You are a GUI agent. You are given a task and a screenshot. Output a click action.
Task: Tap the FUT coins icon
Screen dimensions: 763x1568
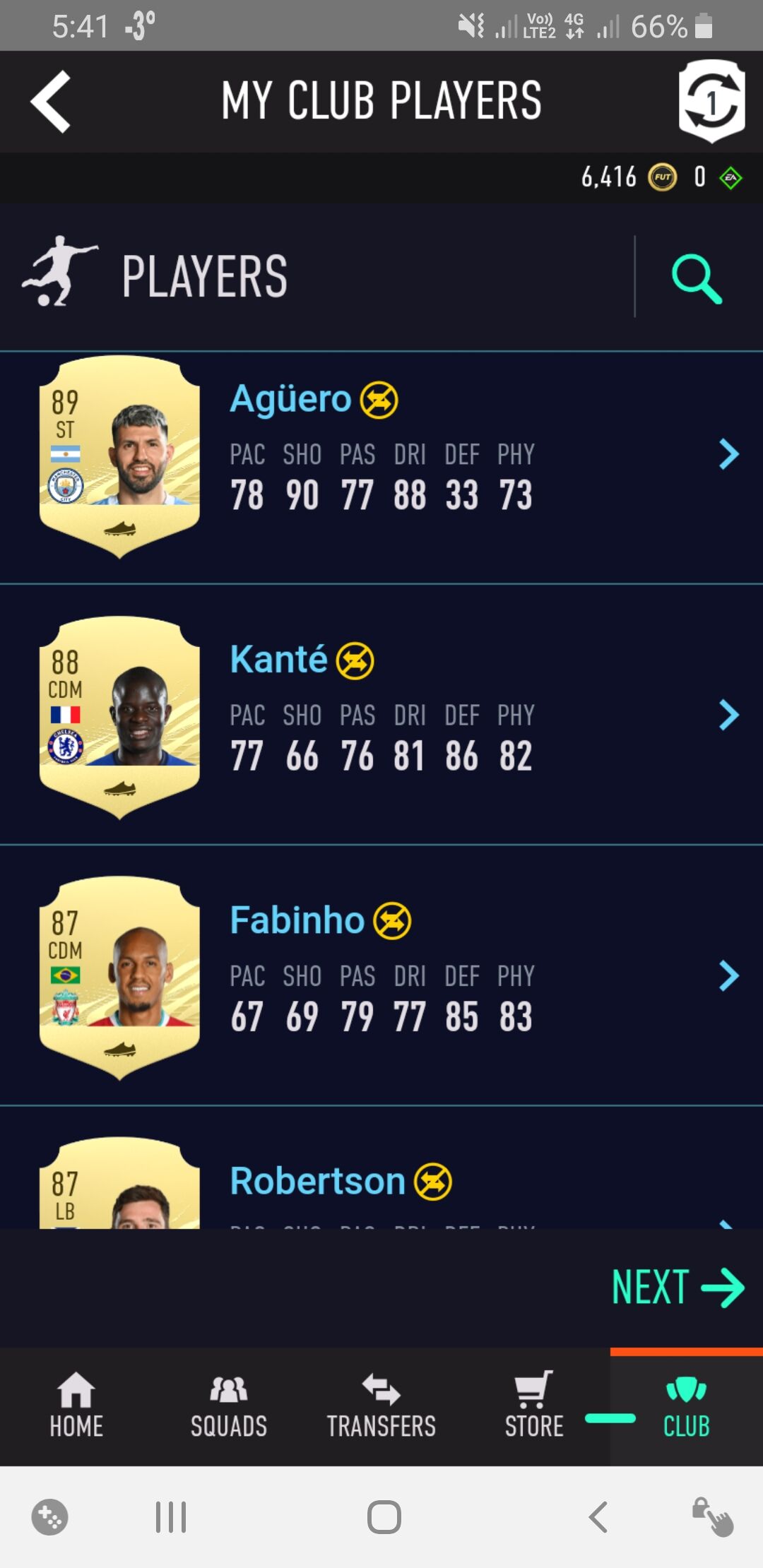(662, 177)
